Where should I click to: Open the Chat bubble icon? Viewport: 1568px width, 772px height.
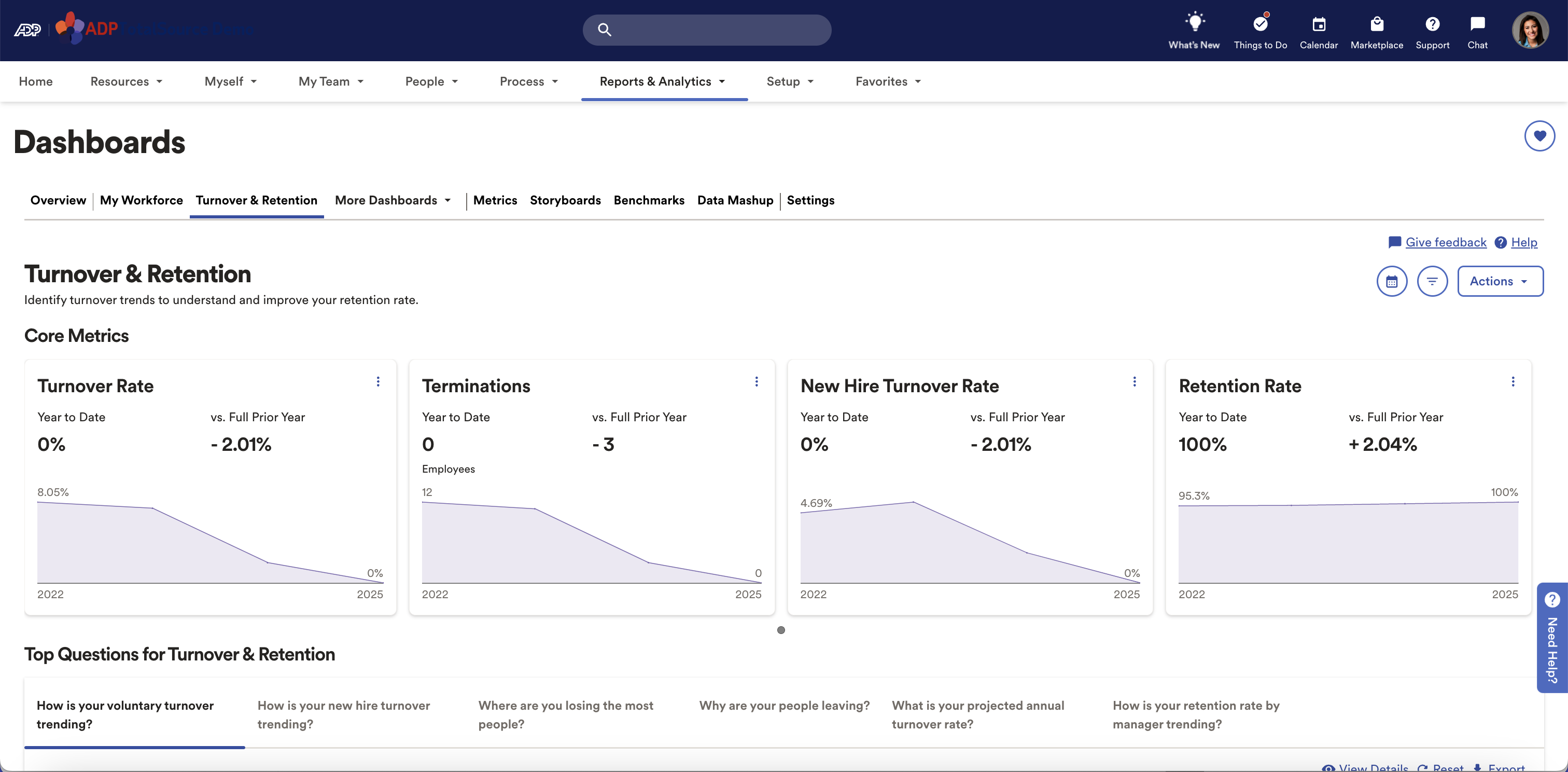1477,24
